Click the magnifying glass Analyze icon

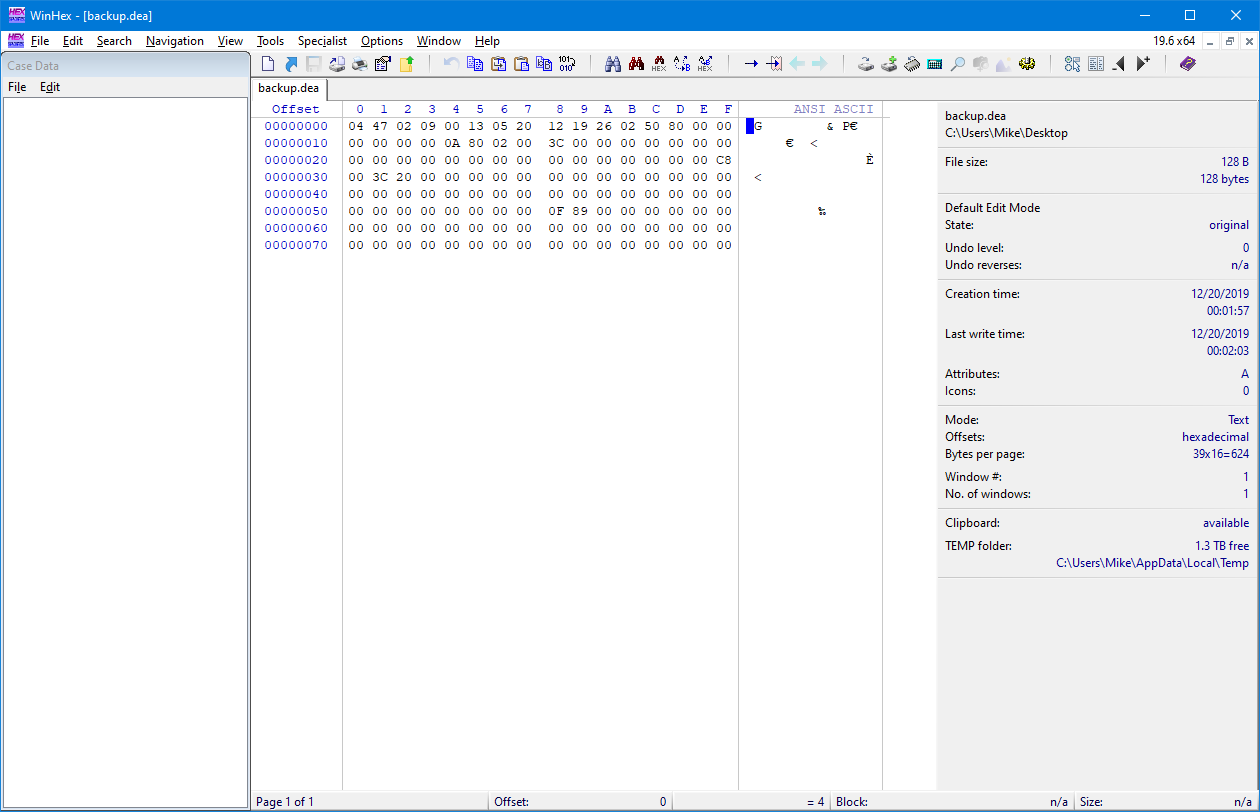[x=958, y=64]
